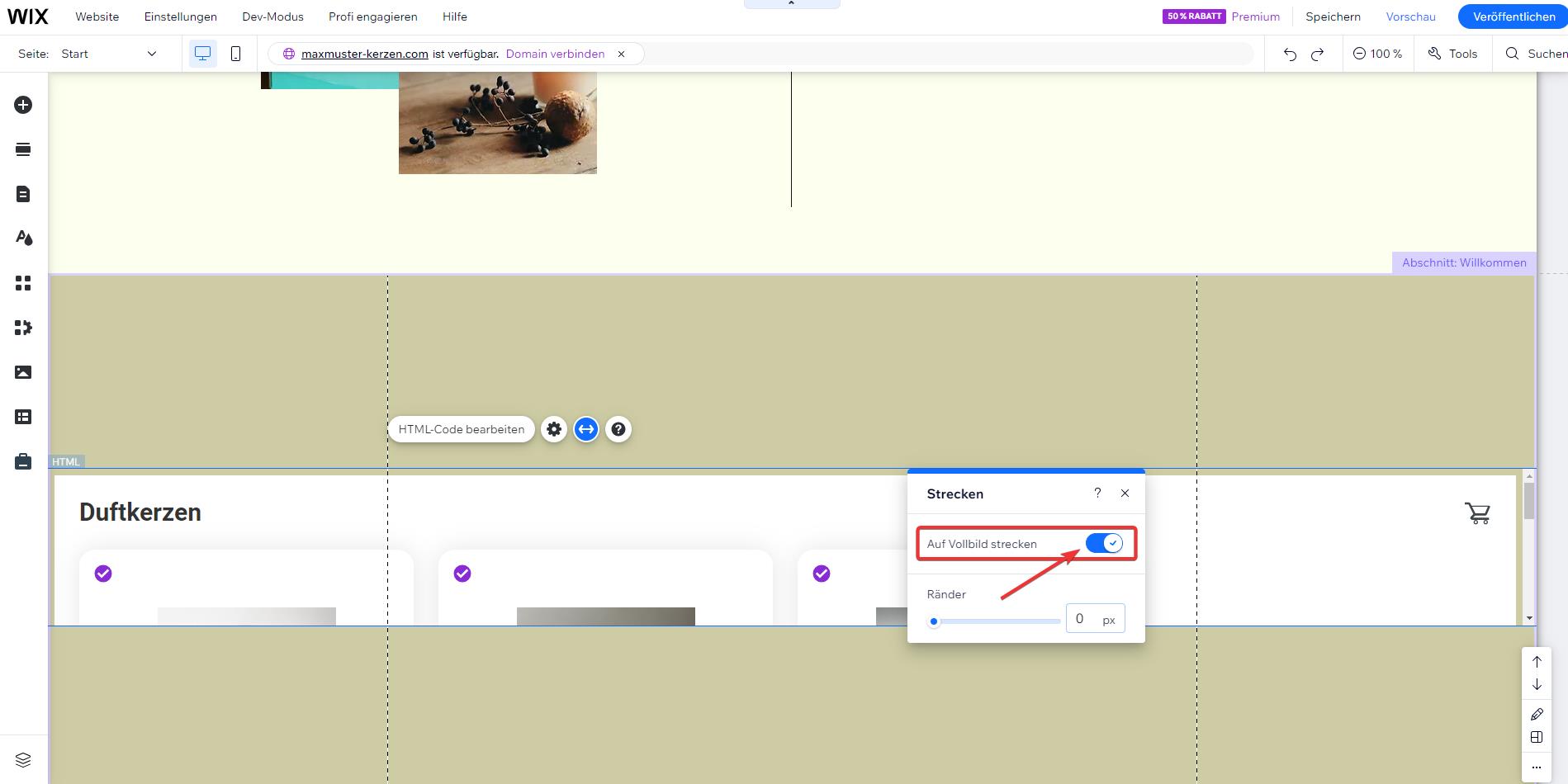Open the 100 % zoom control
1568x784 pixels.
point(1377,54)
